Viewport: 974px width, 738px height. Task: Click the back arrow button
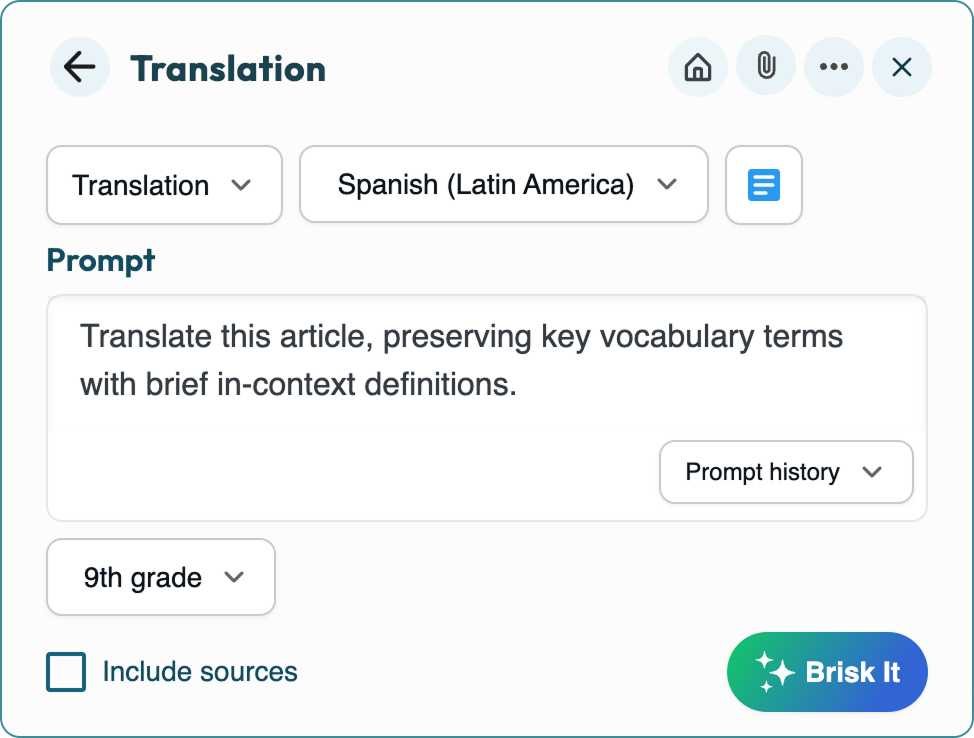[79, 68]
